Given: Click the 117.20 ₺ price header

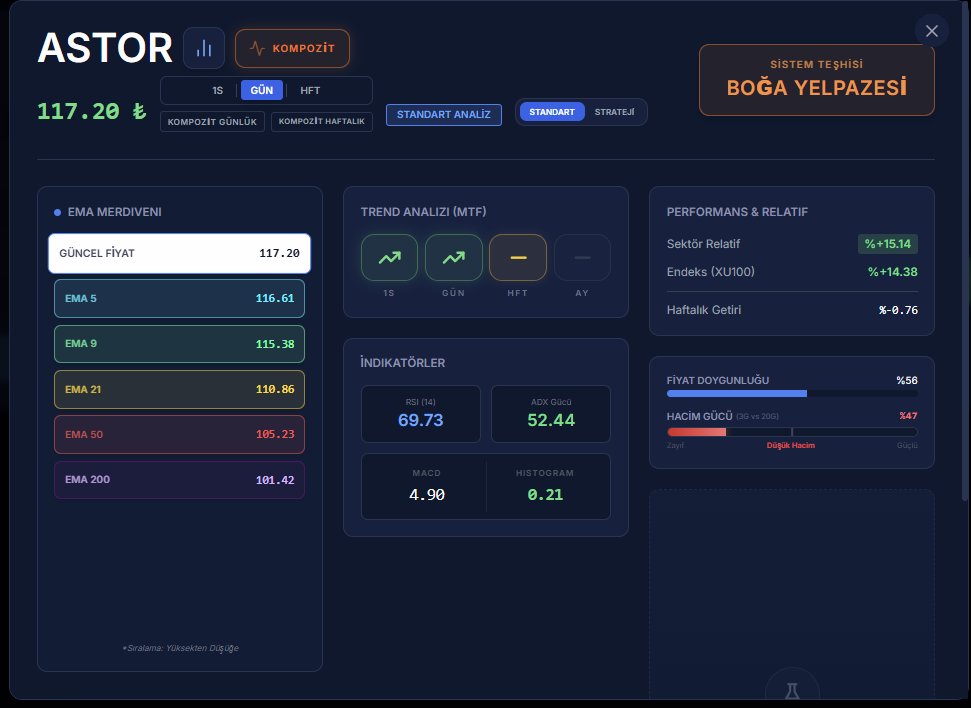Looking at the screenshot, I should pyautogui.click(x=92, y=111).
